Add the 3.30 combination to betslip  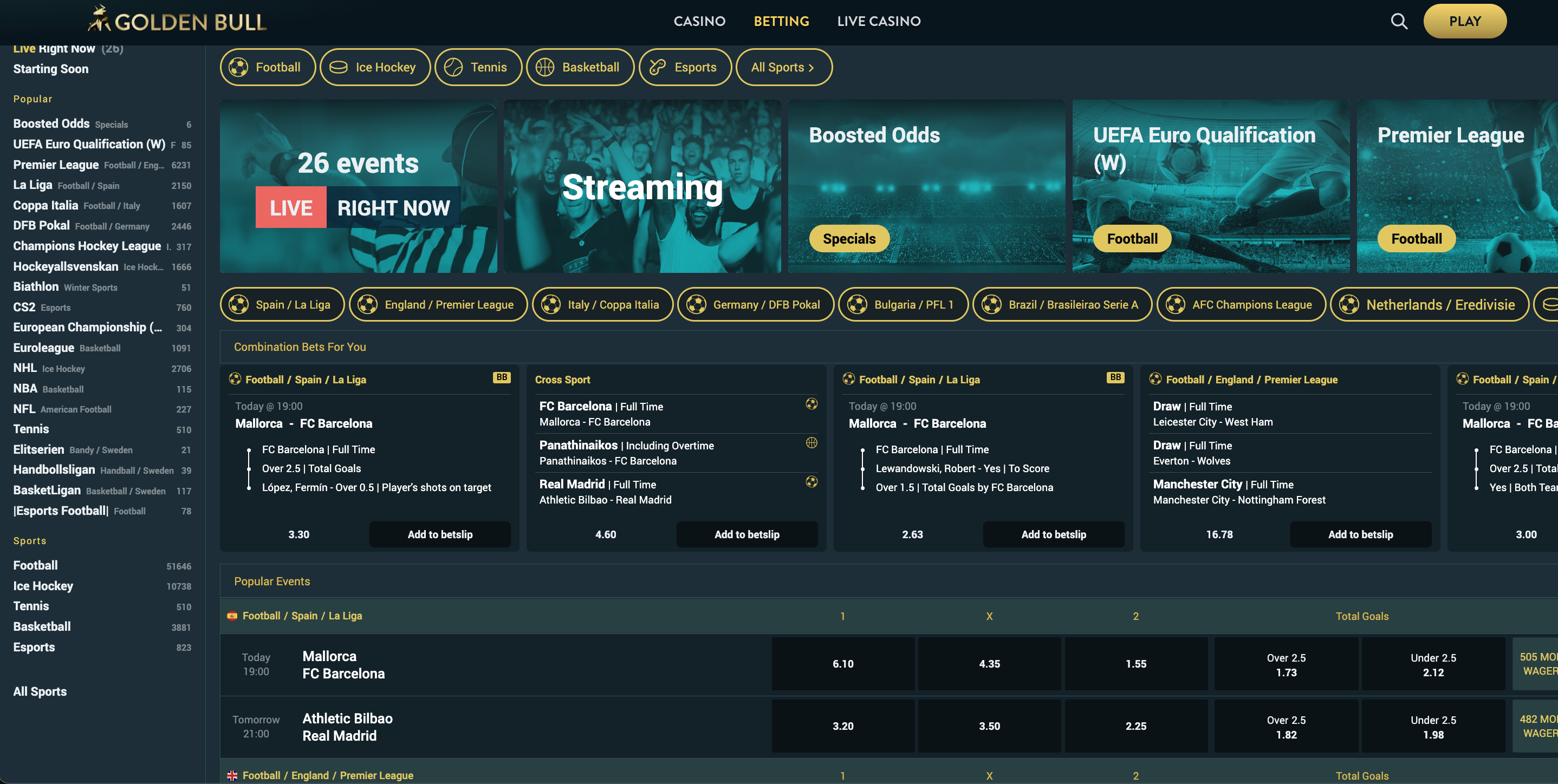(440, 534)
